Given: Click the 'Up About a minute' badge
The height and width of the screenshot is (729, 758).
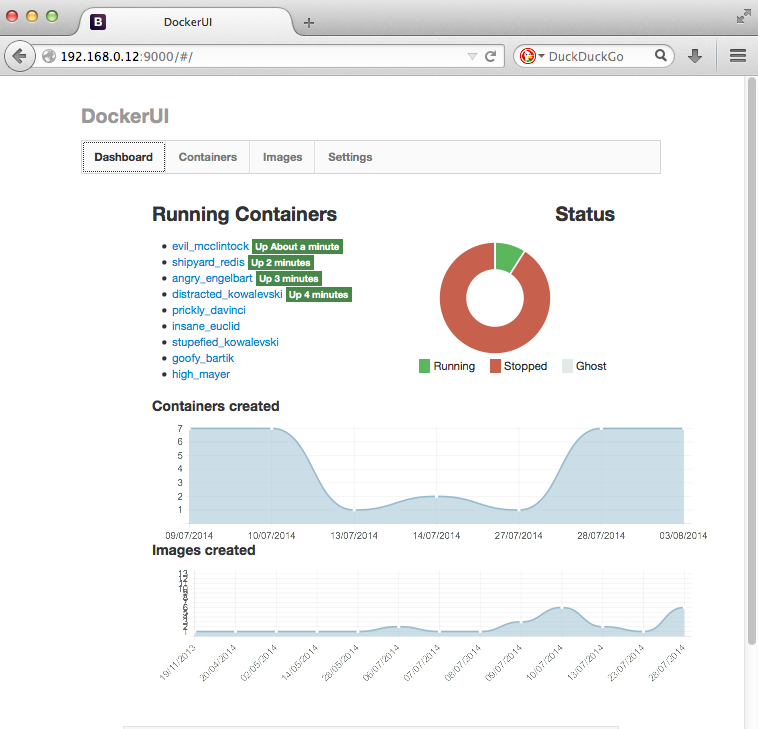Looking at the screenshot, I should coord(297,247).
